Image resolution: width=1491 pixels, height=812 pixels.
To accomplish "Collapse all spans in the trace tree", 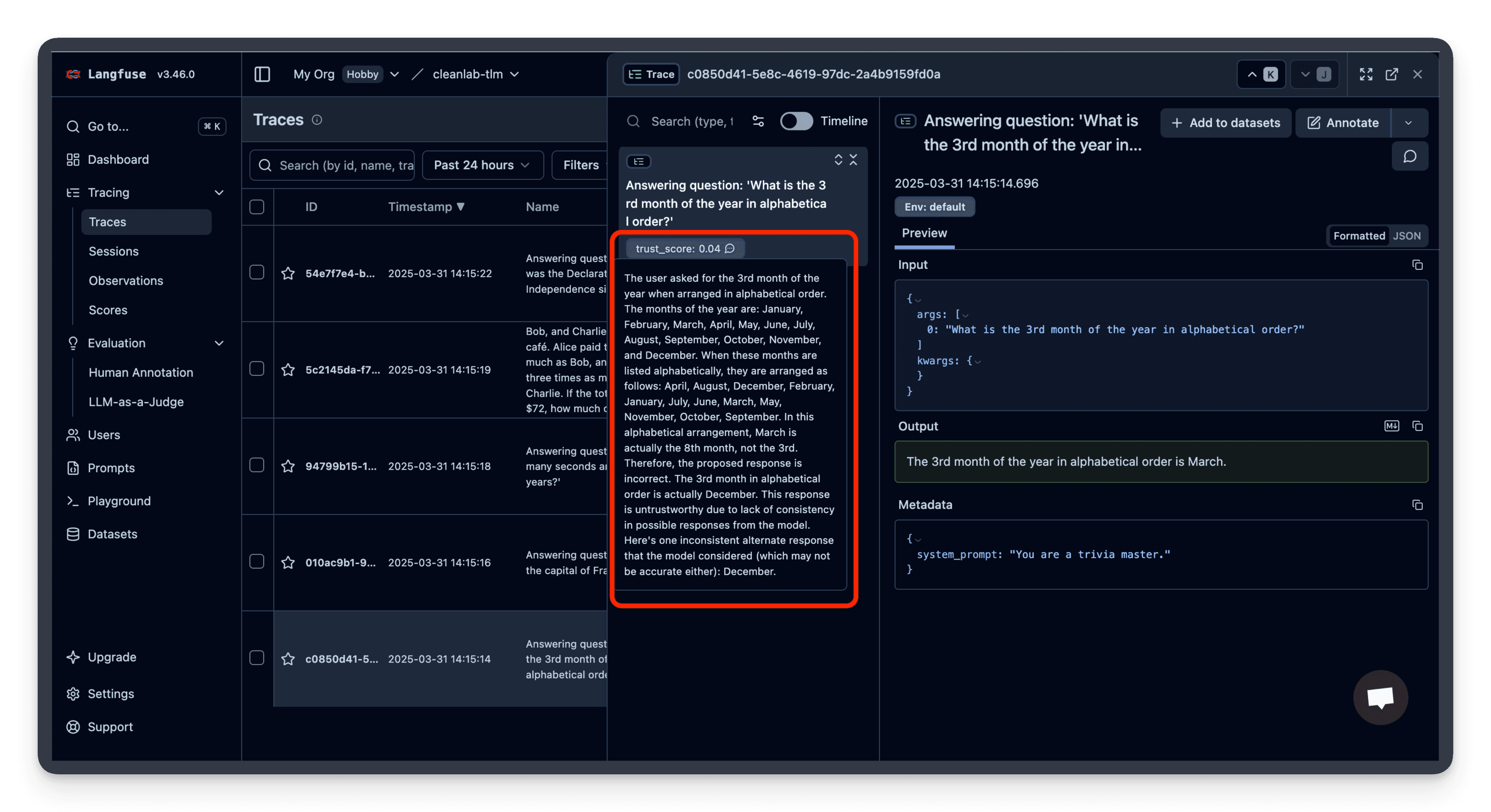I will coord(854,160).
